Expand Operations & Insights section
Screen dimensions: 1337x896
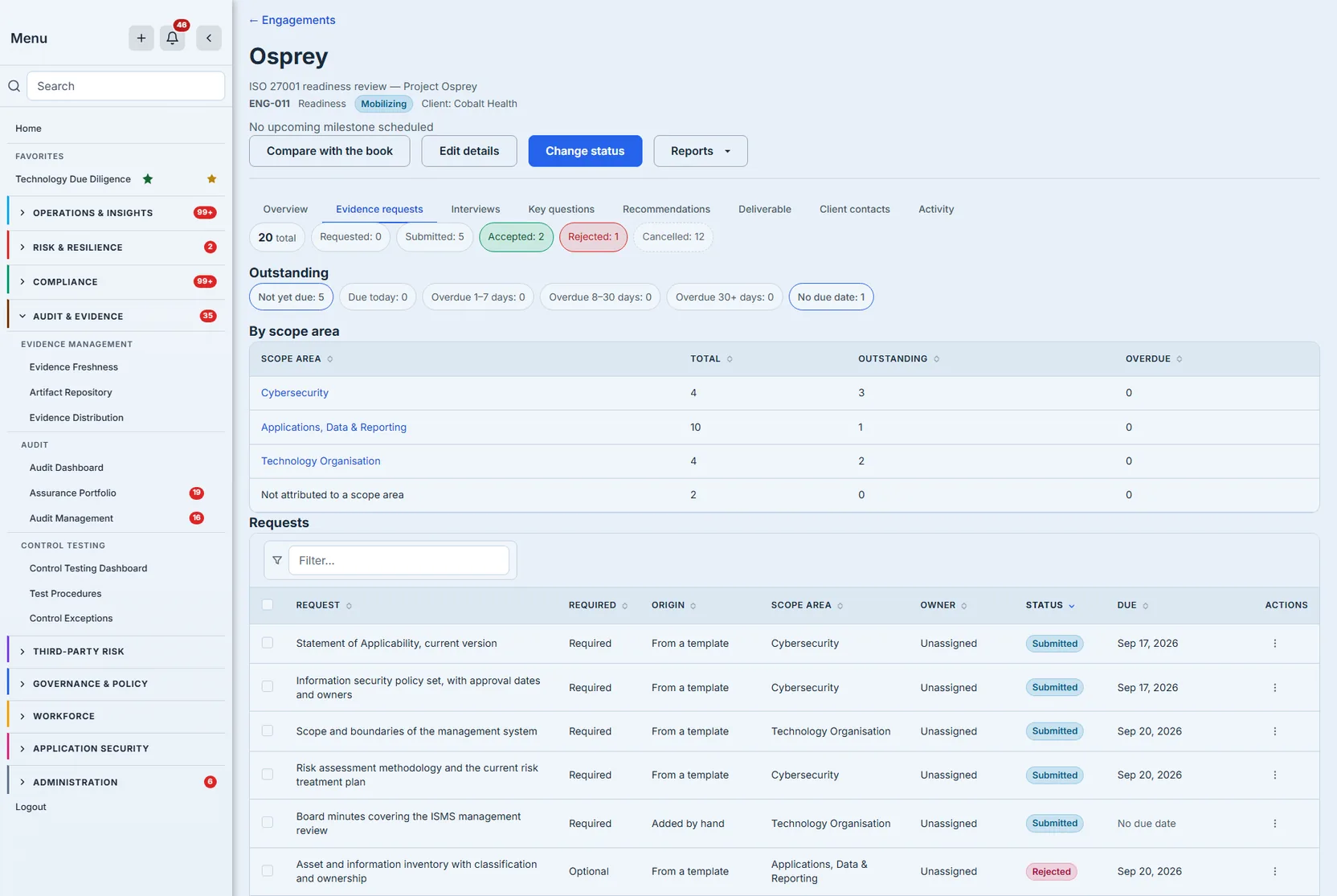coord(116,213)
